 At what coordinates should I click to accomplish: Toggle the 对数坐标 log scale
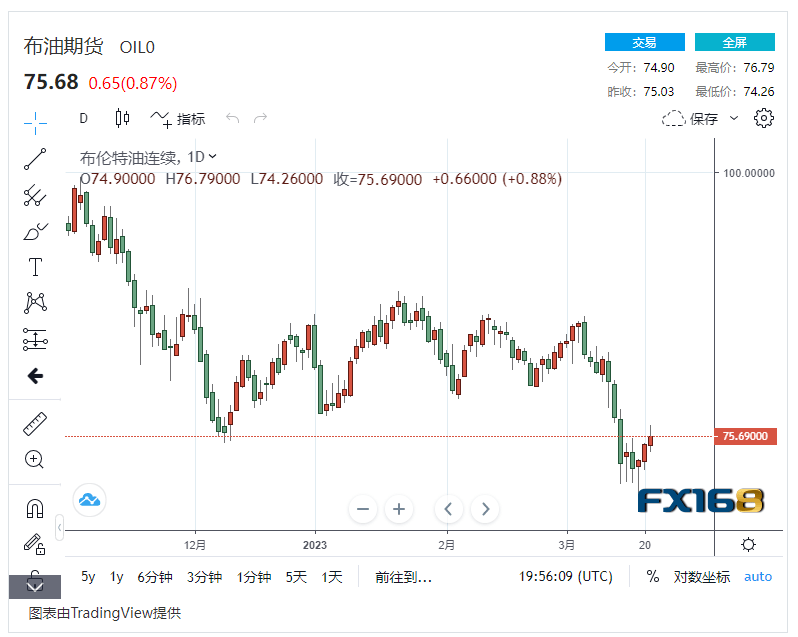(701, 577)
